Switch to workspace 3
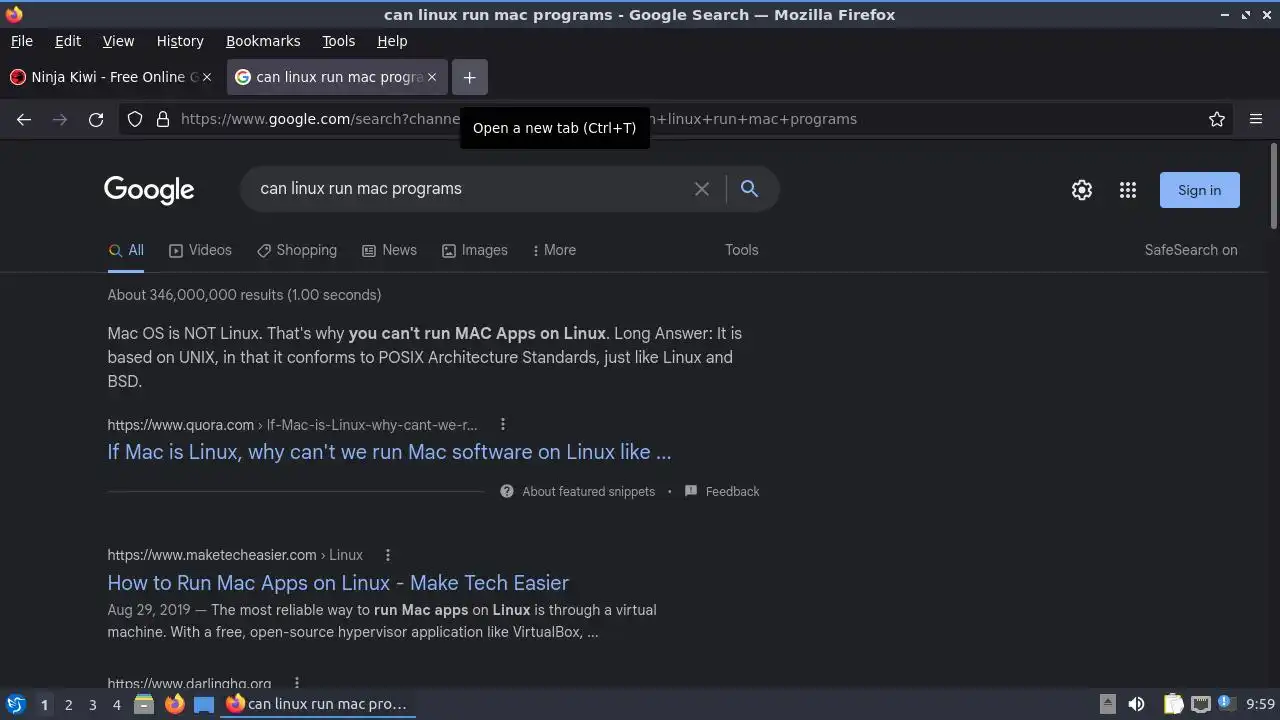Screen dimensions: 1280x720 pyautogui.click(x=92, y=705)
